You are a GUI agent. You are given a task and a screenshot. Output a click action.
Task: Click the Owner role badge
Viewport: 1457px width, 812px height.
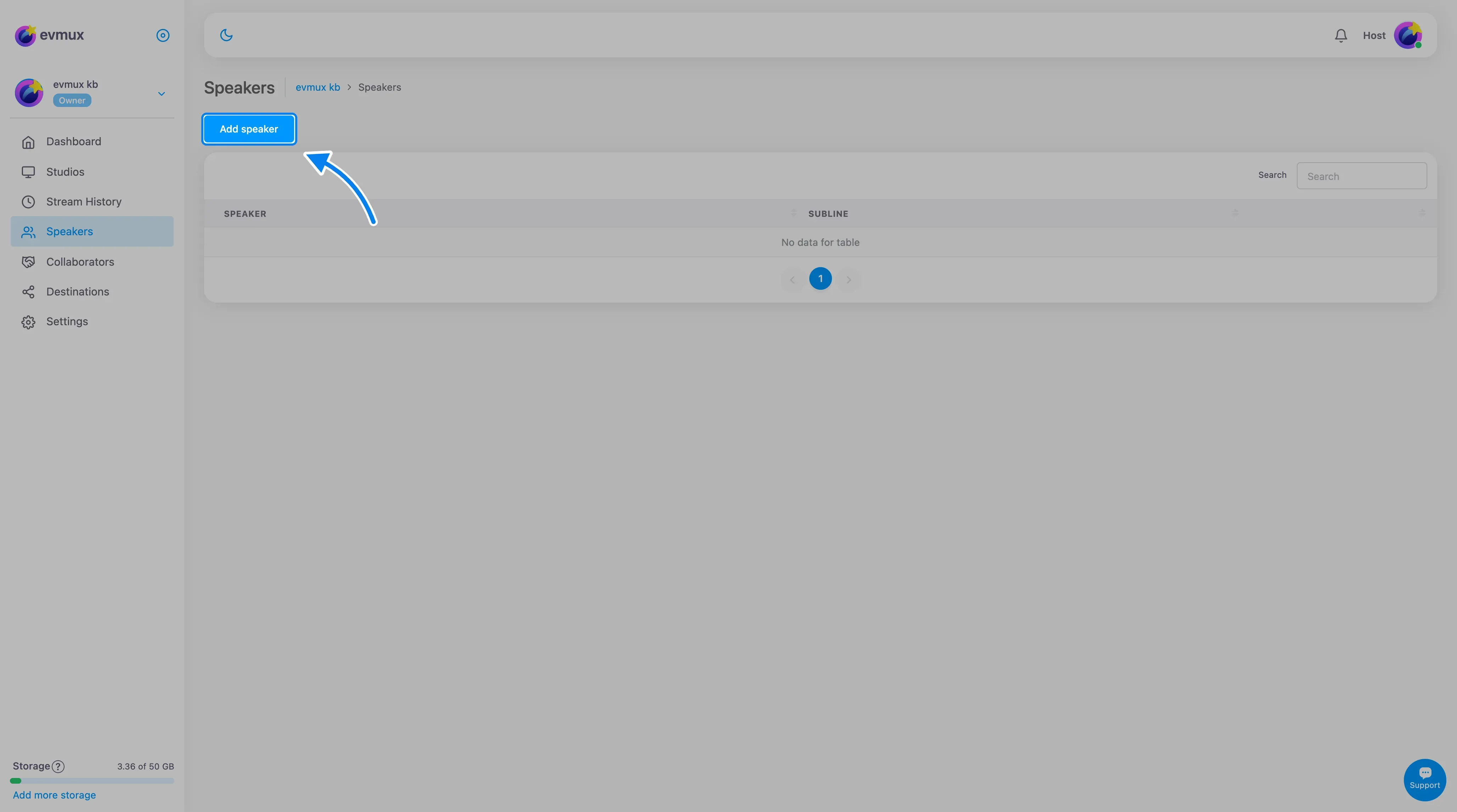(x=72, y=100)
